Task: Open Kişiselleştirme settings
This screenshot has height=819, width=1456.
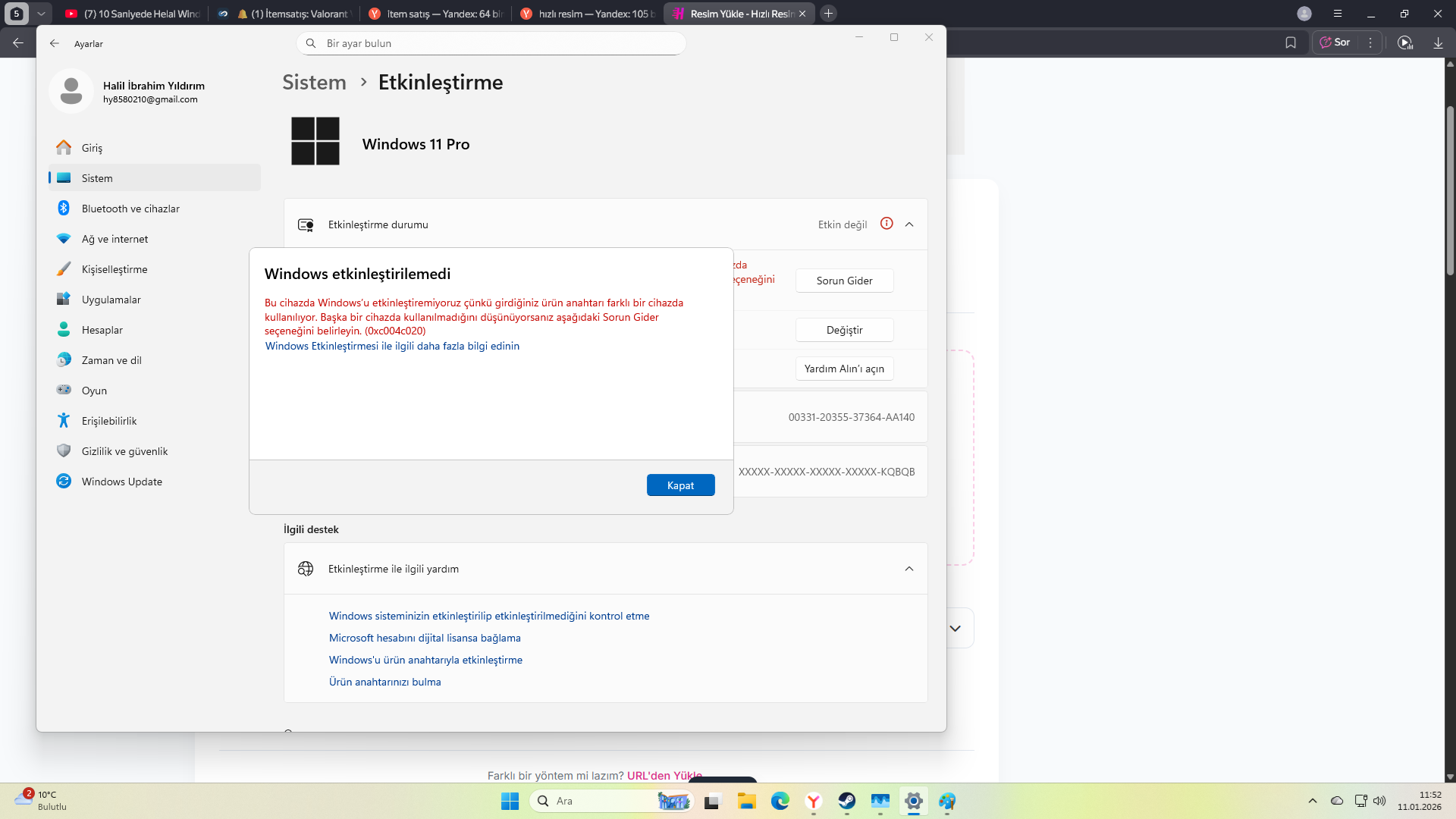Action: [155, 269]
